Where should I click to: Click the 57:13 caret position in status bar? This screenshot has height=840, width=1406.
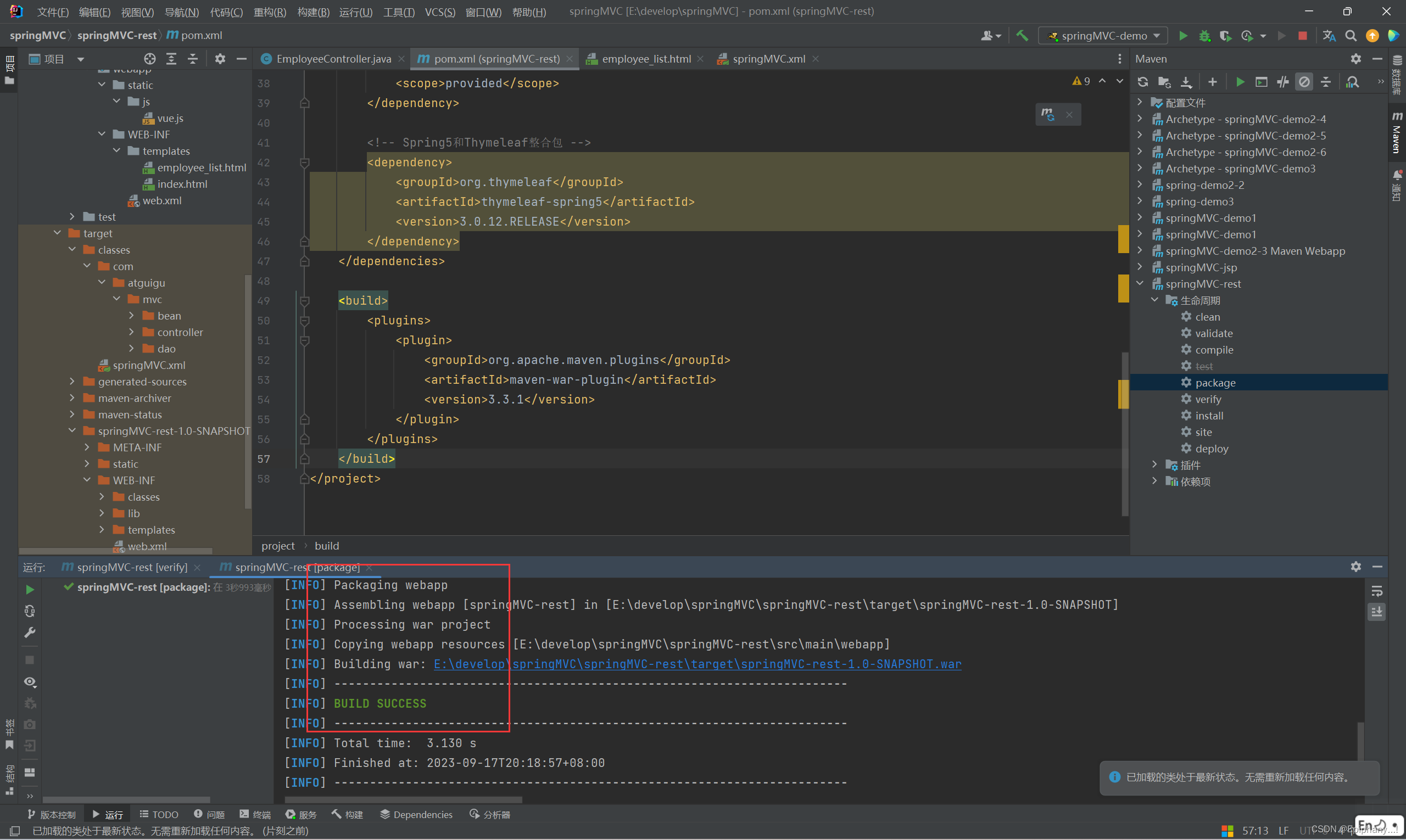coord(1255,831)
